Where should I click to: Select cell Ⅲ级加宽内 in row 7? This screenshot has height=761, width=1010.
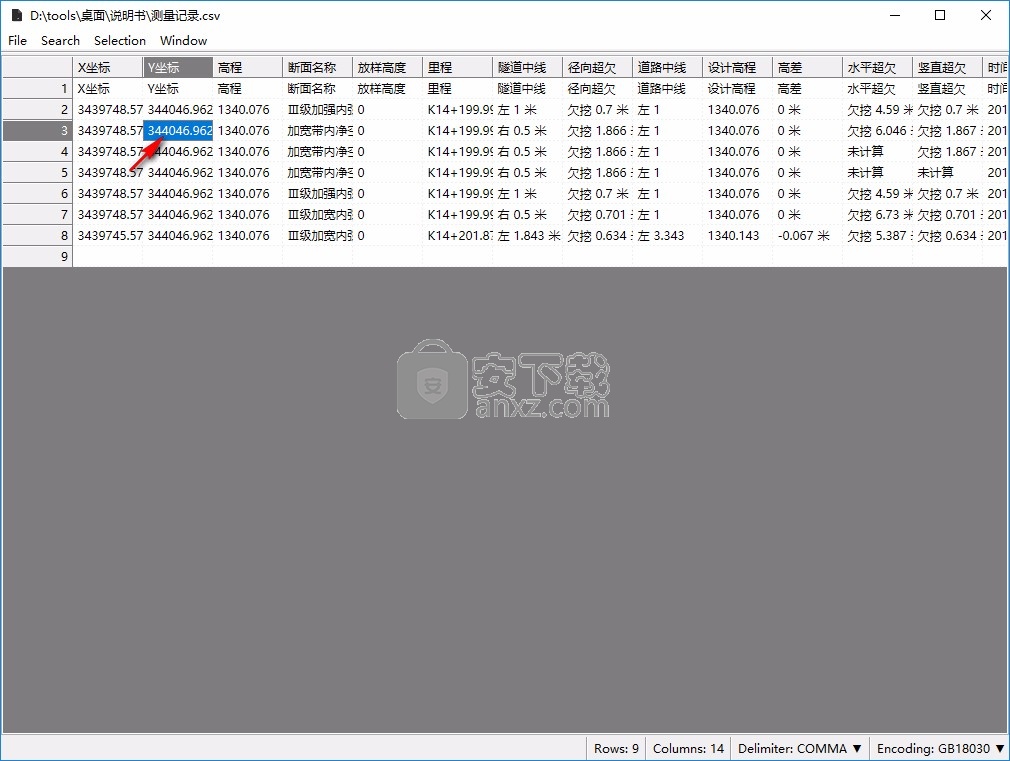click(318, 215)
